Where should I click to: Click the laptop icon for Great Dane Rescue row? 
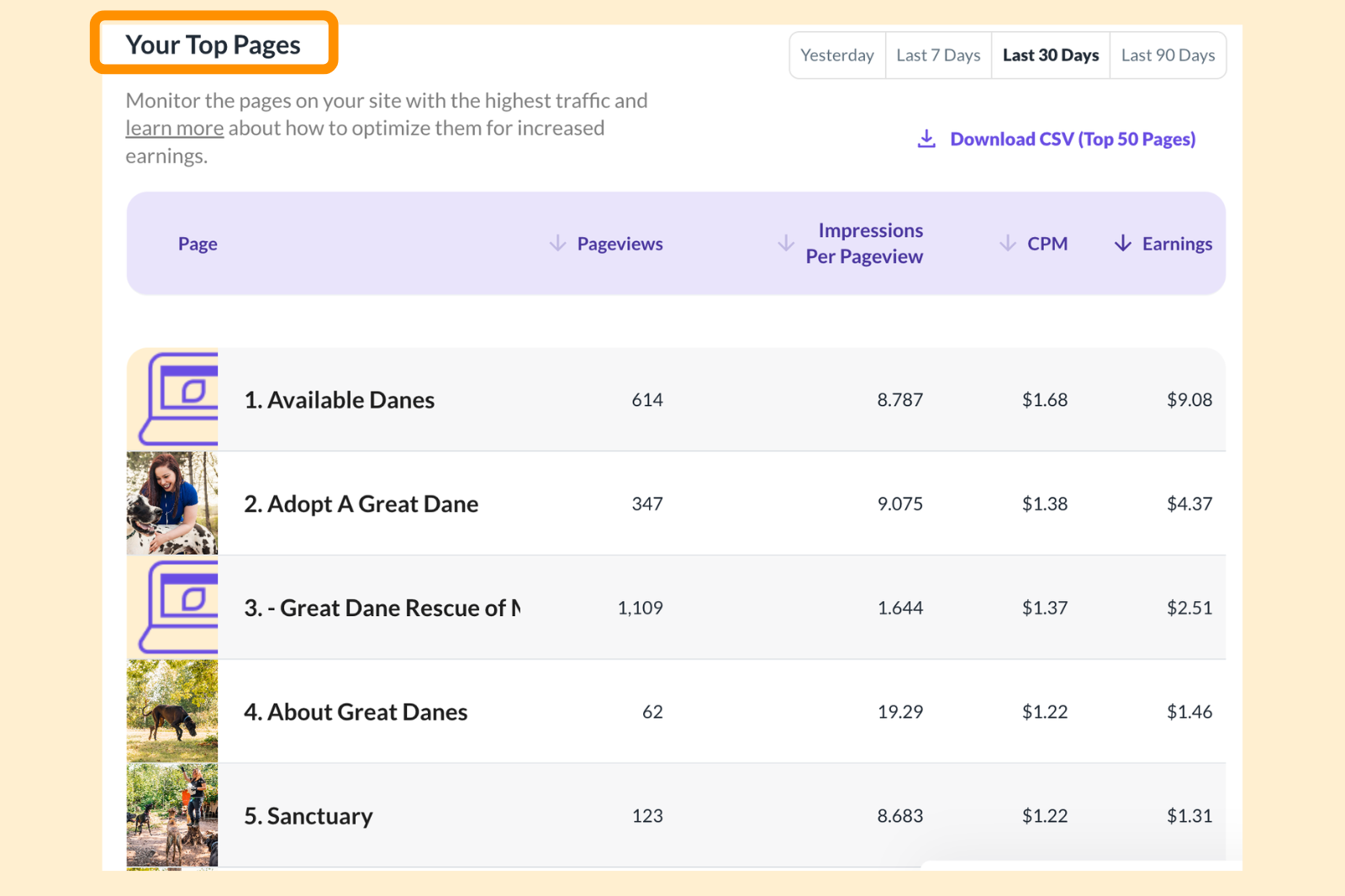172,608
